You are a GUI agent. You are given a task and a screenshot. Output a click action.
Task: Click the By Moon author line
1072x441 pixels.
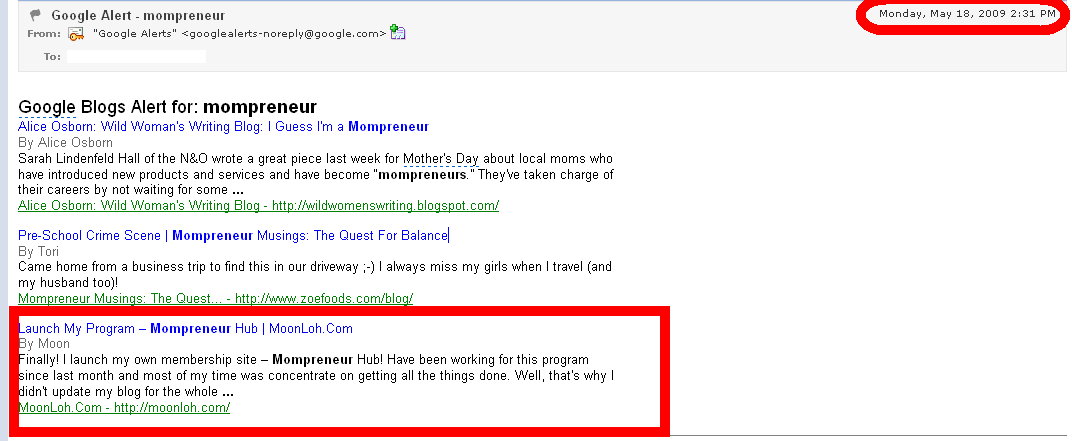pyautogui.click(x=44, y=344)
